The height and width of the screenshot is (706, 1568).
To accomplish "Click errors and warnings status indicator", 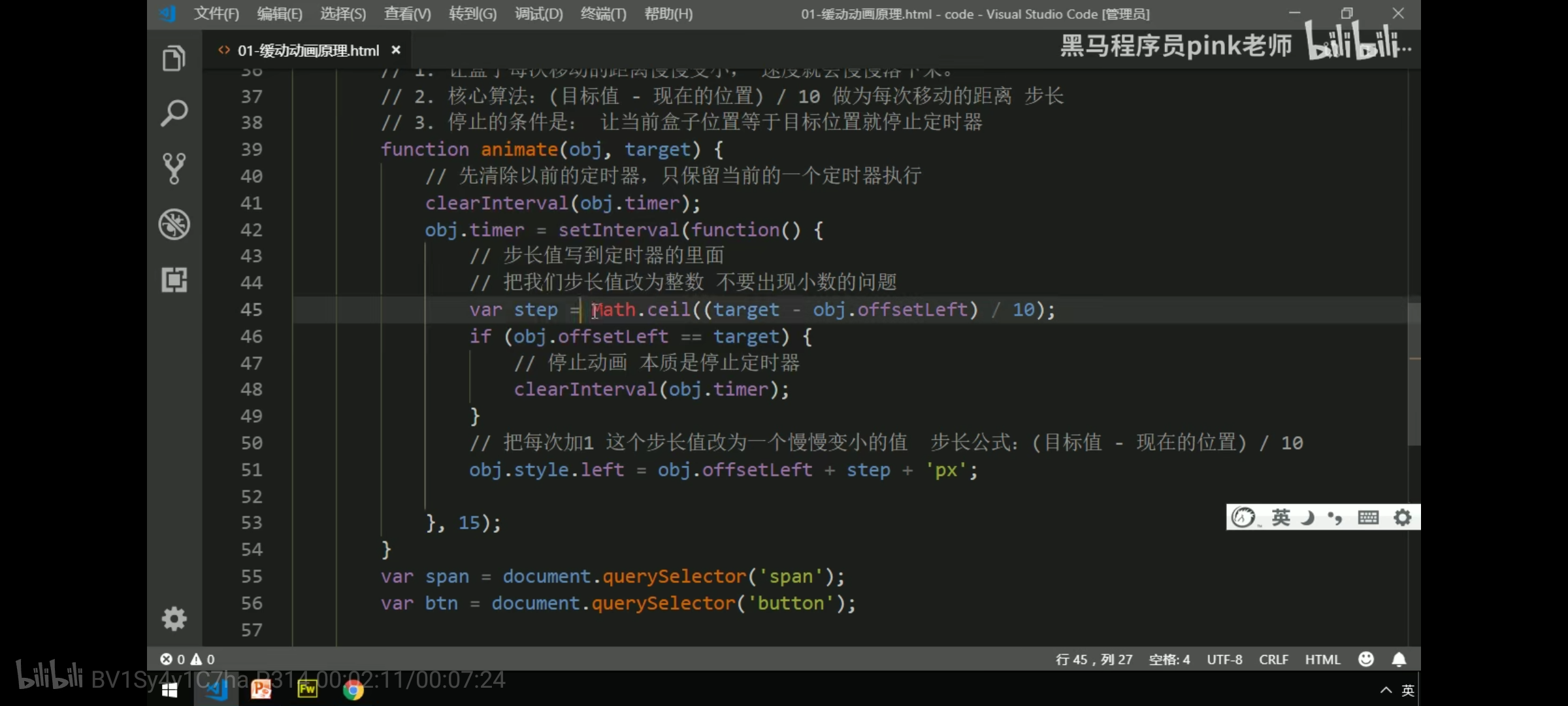I will 188,659.
